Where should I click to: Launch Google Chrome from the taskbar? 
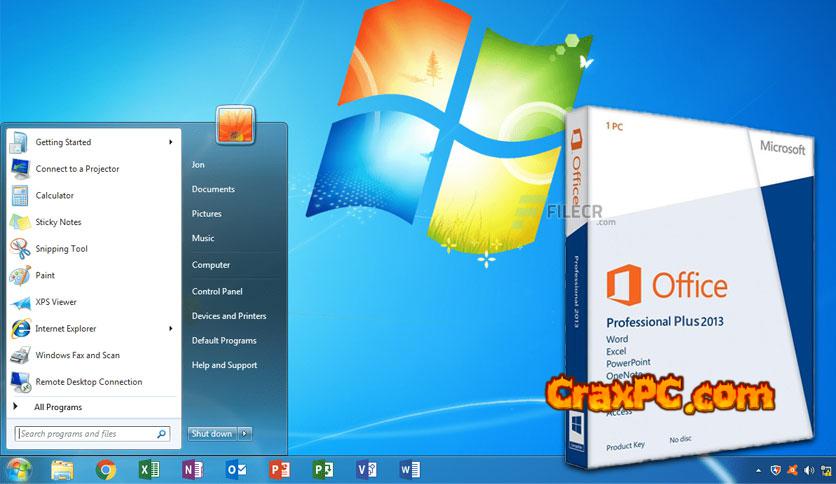[x=106, y=470]
